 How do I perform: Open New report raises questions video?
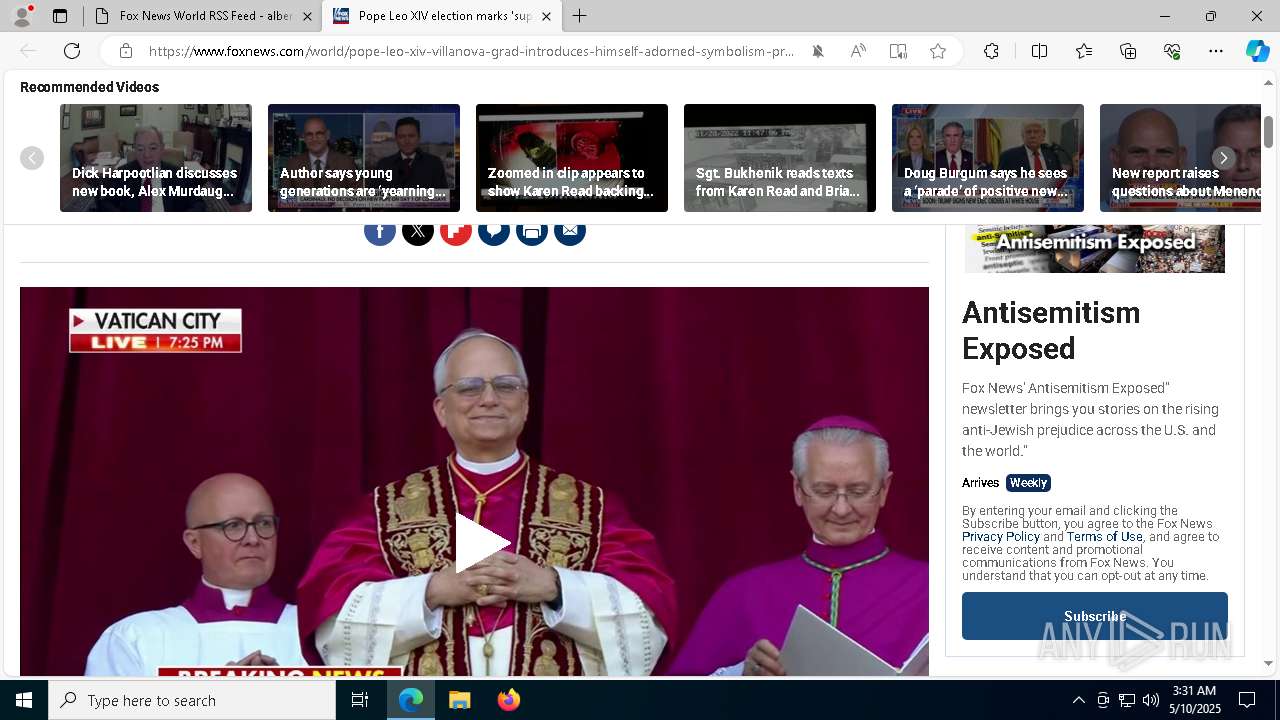(1180, 158)
